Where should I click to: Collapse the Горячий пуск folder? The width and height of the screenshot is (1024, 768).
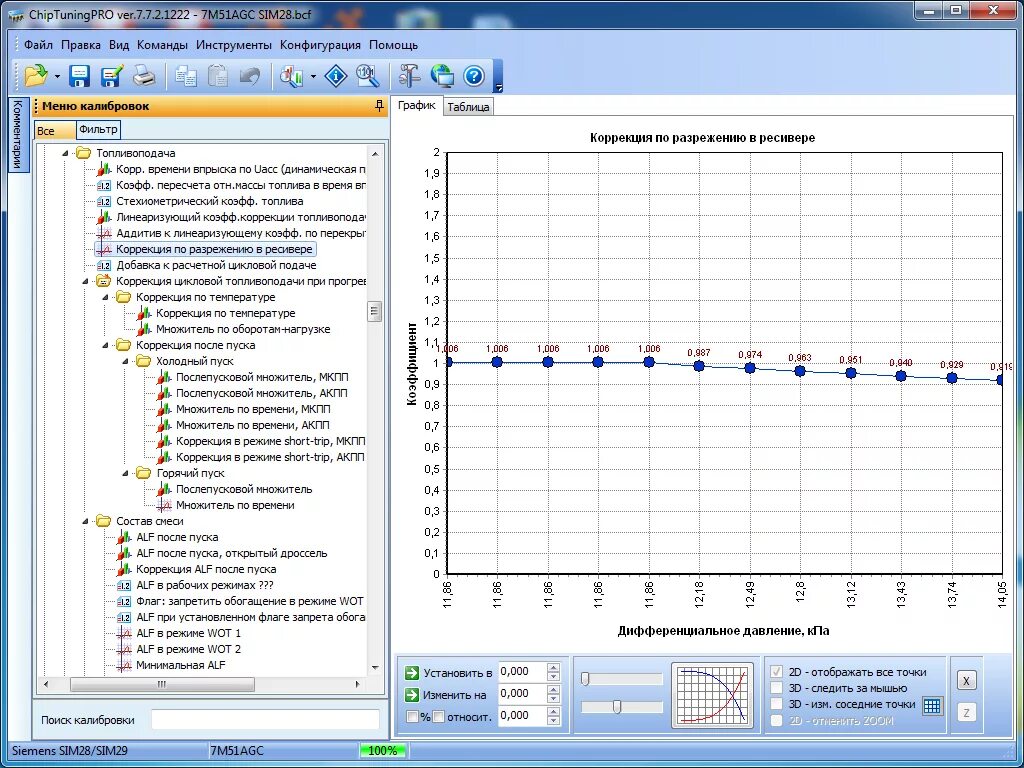tap(125, 473)
